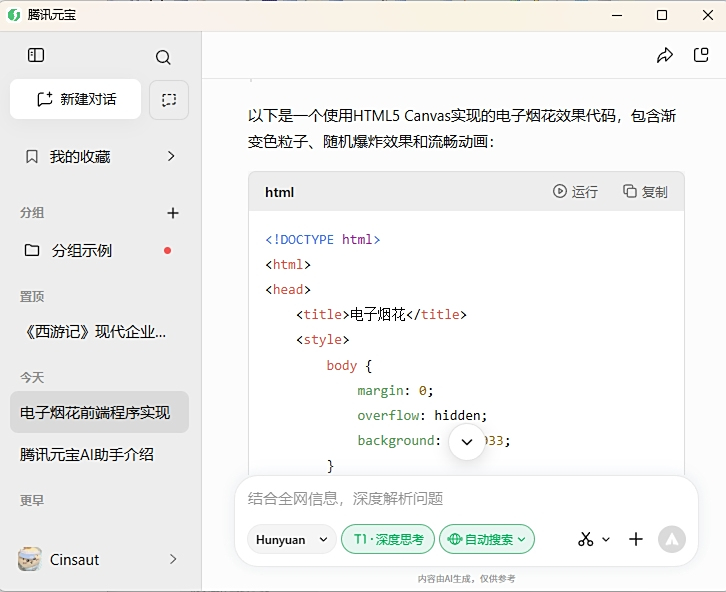Open the Hunyuan model dropdown
Image resolution: width=726 pixels, height=592 pixels.
[291, 539]
